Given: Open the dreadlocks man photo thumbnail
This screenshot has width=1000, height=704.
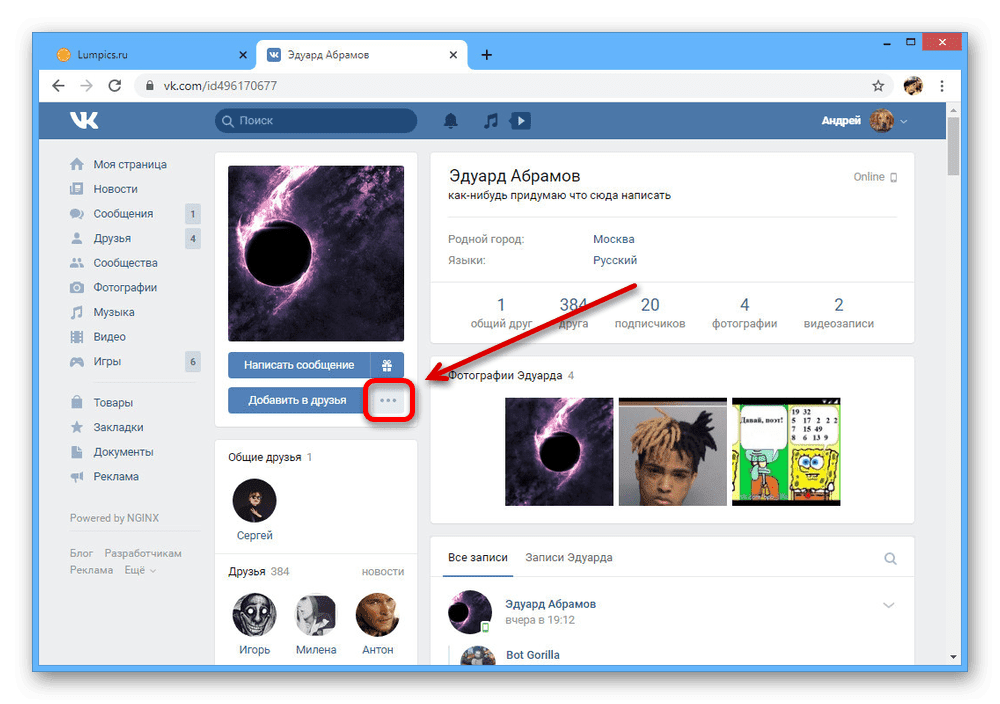Looking at the screenshot, I should 673,452.
